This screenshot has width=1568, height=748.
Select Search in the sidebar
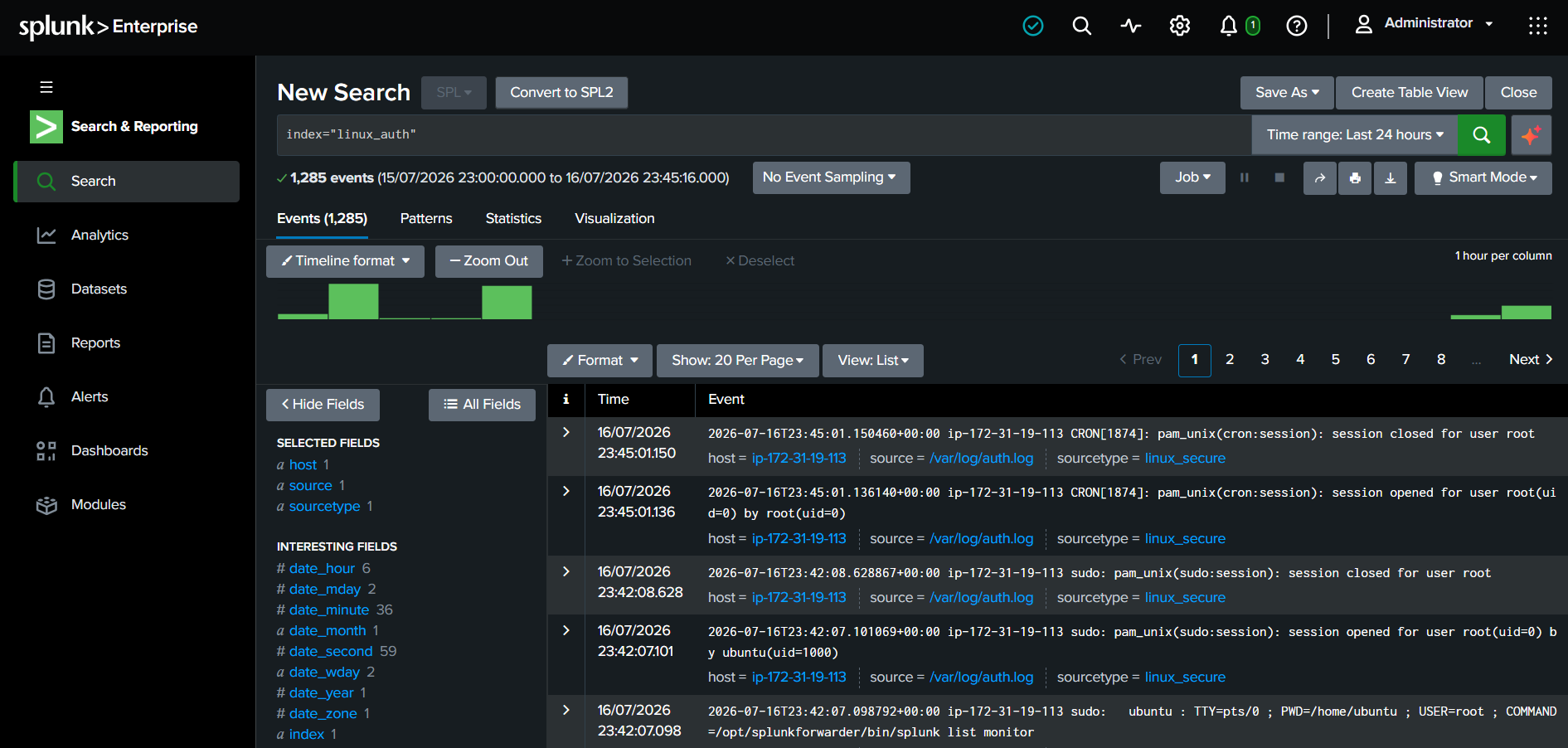tap(126, 182)
